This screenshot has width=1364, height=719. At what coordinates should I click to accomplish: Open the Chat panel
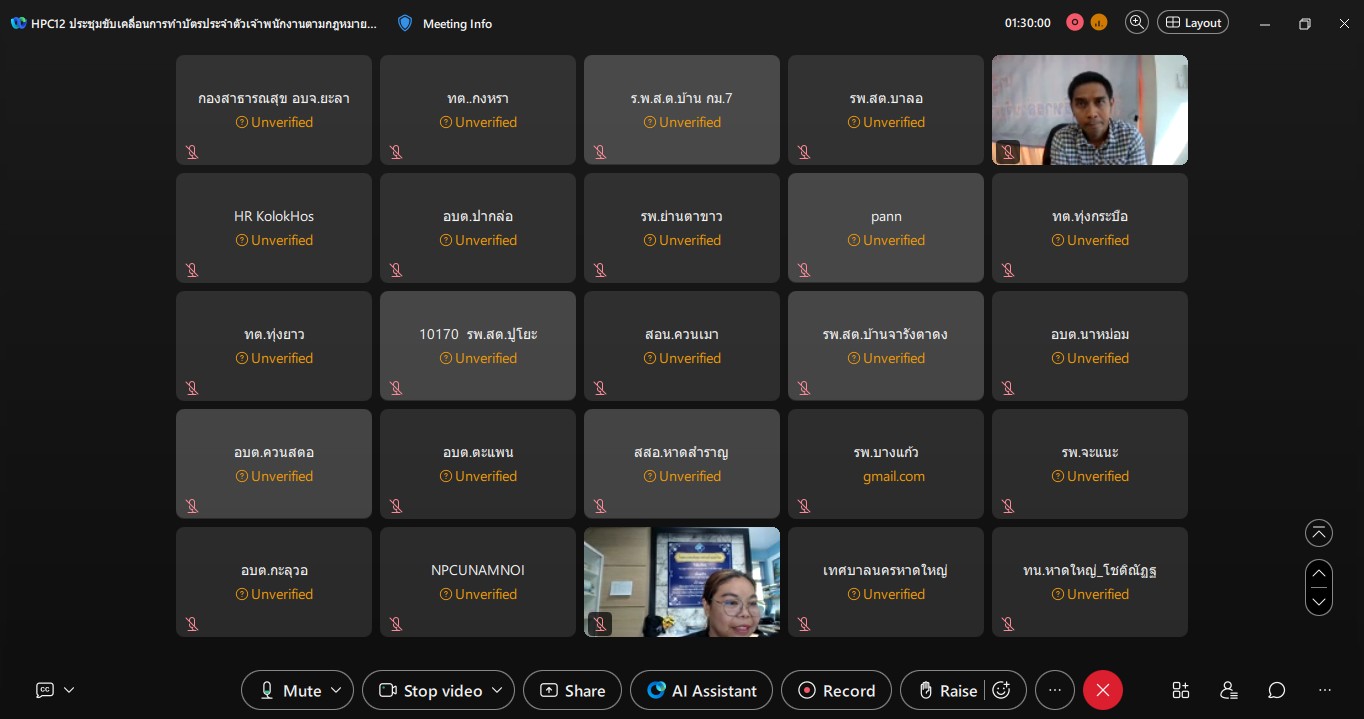(x=1277, y=690)
